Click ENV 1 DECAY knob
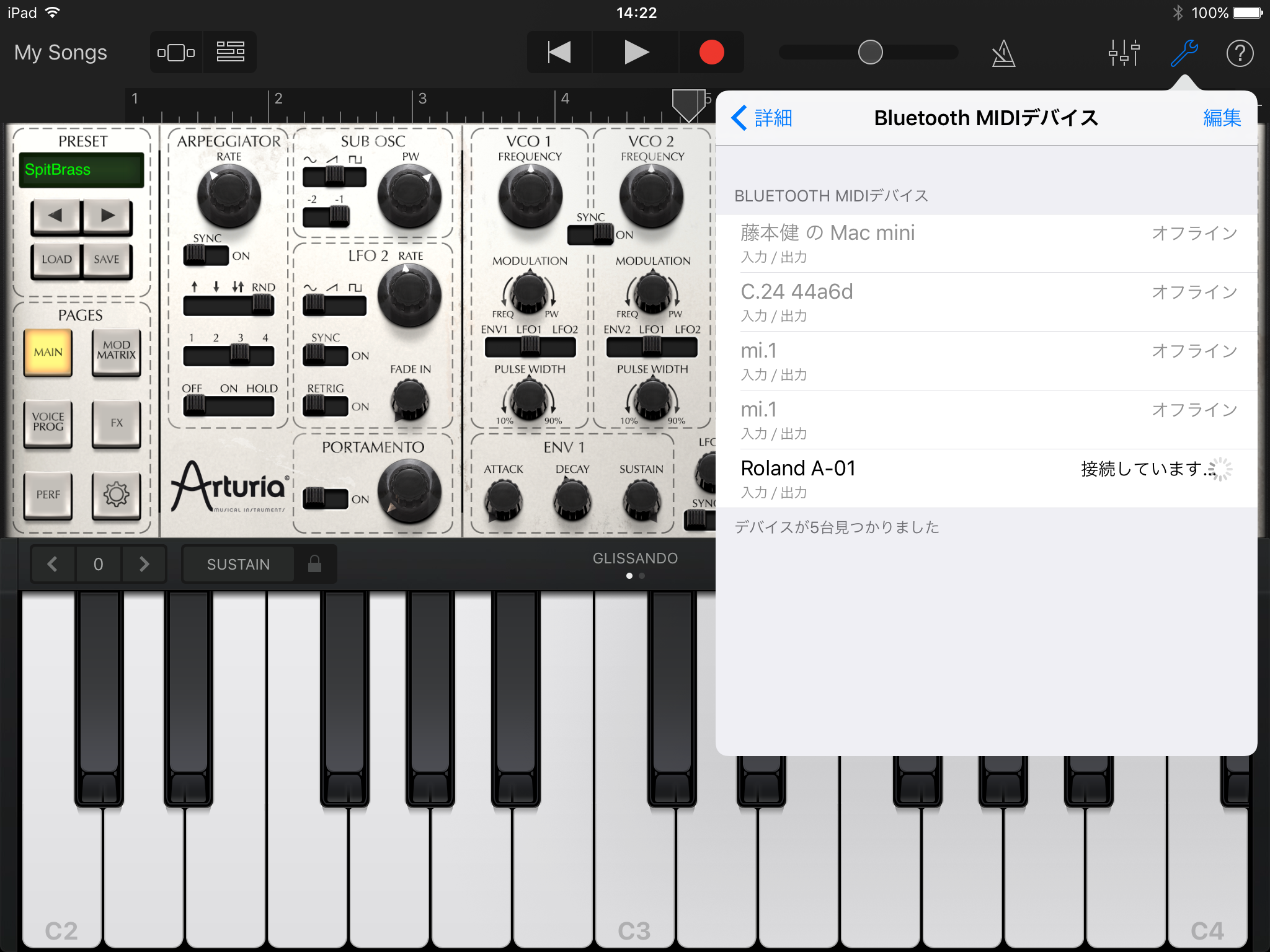The image size is (1270, 952). [x=572, y=500]
